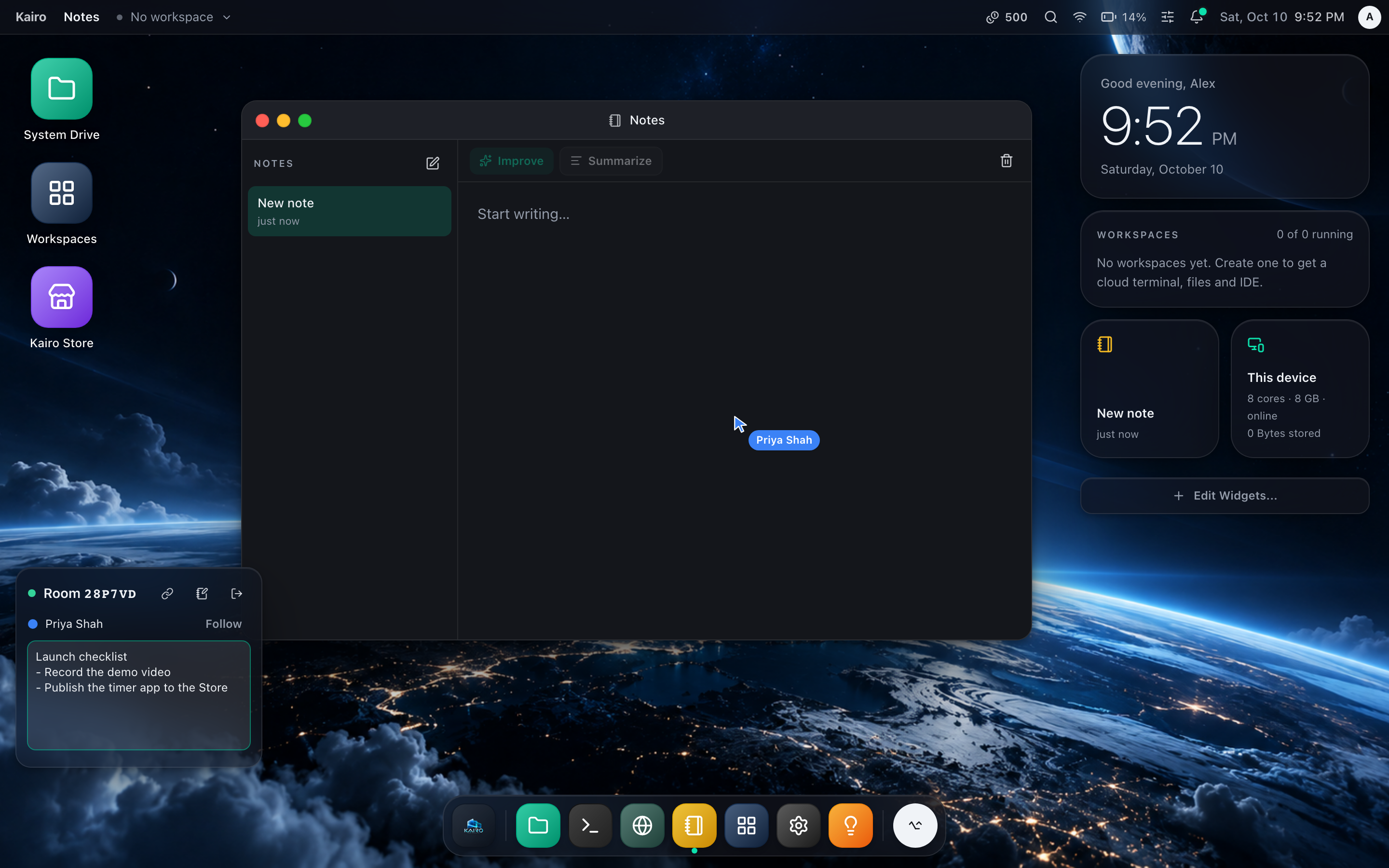
Task: Open the This device widget card
Action: (1300, 389)
